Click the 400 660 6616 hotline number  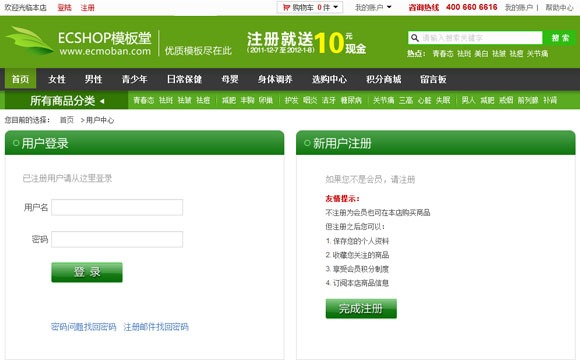click(472, 7)
